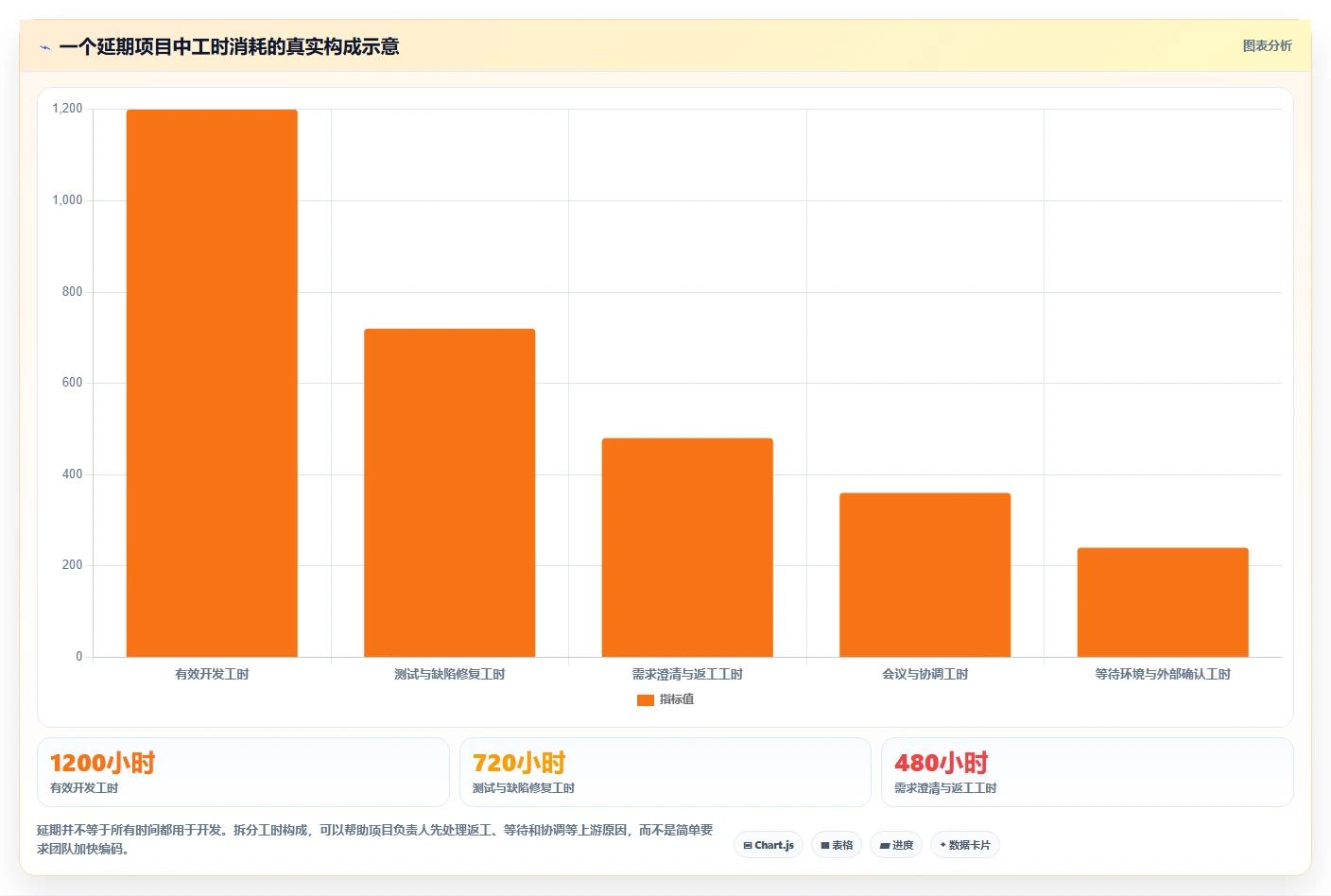Click the 1,200 y-axis value

pyautogui.click(x=67, y=109)
